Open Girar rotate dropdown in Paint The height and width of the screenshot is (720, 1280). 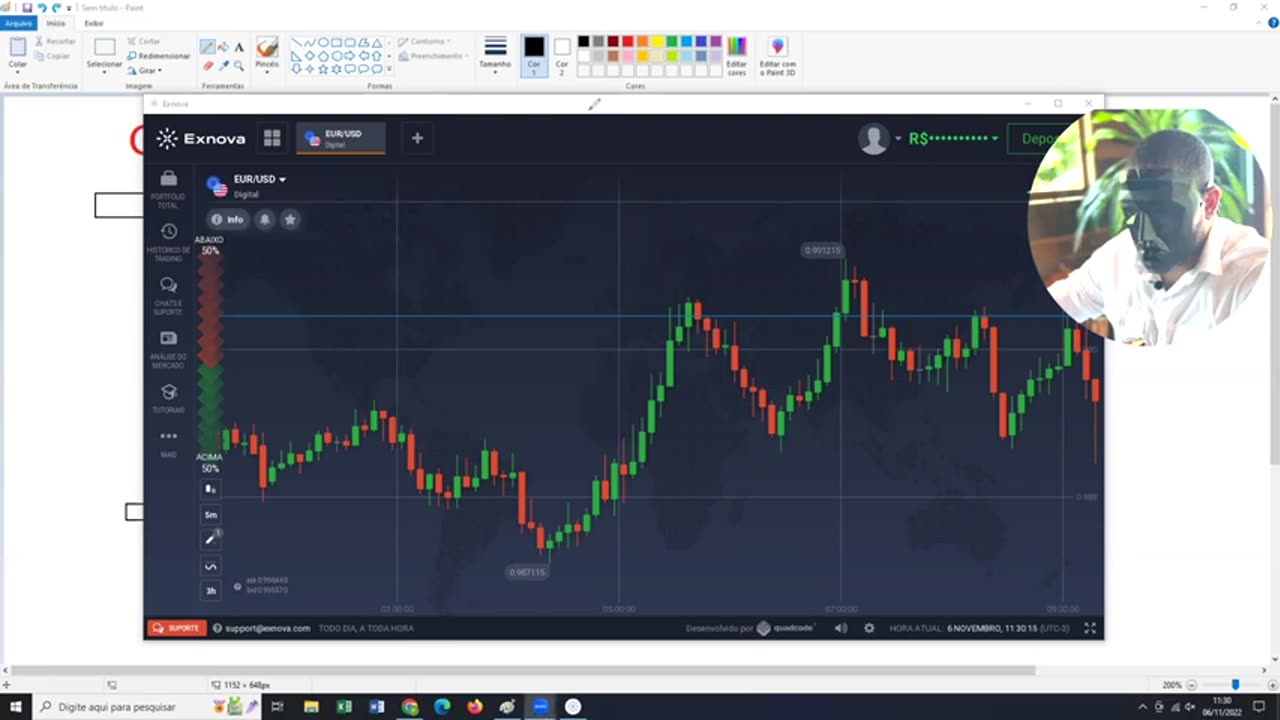click(145, 71)
